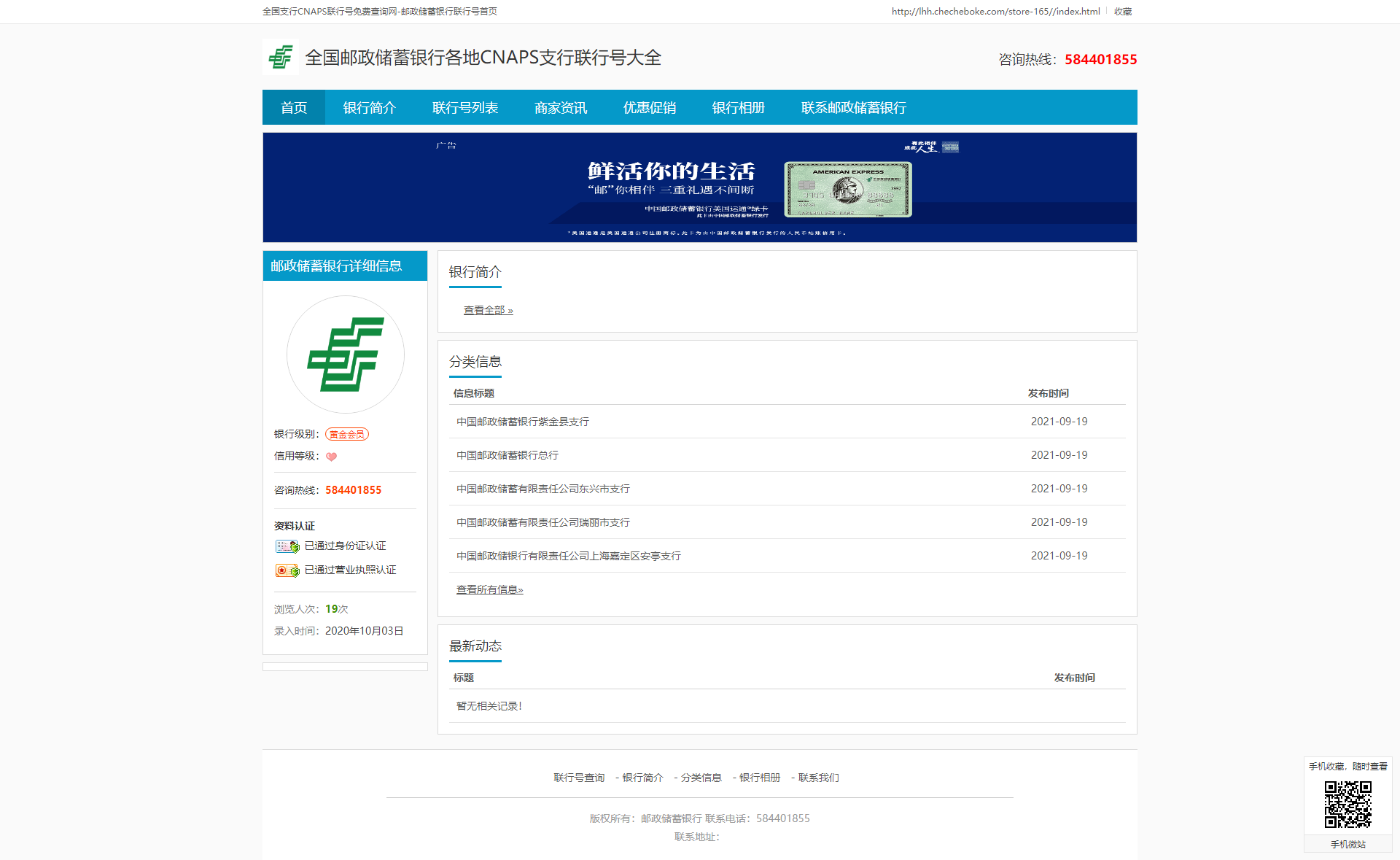The height and width of the screenshot is (860, 1400).
Task: Click the 手机微站 label under QR code
Action: [1347, 844]
